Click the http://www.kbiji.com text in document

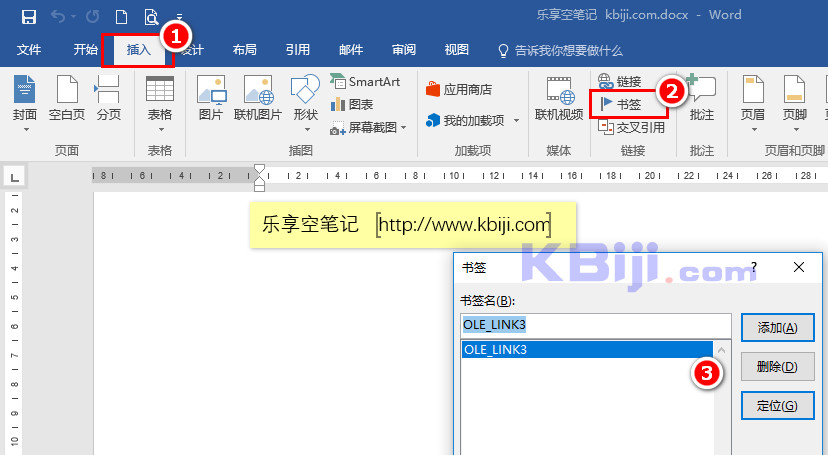[464, 225]
